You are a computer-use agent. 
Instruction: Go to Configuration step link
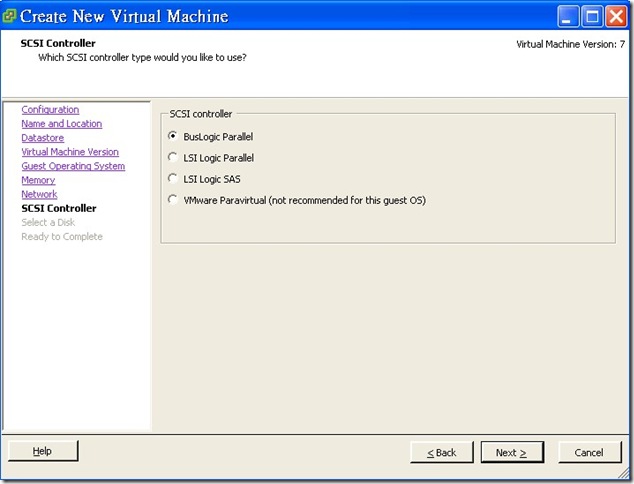click(50, 110)
